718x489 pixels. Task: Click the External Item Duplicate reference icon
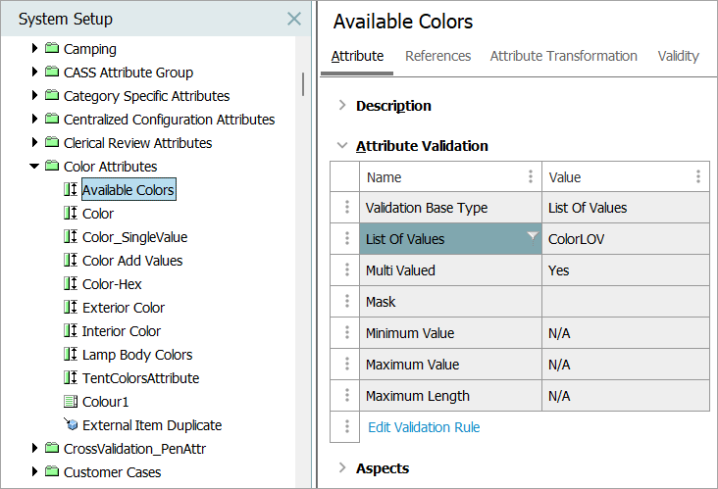tap(71, 424)
